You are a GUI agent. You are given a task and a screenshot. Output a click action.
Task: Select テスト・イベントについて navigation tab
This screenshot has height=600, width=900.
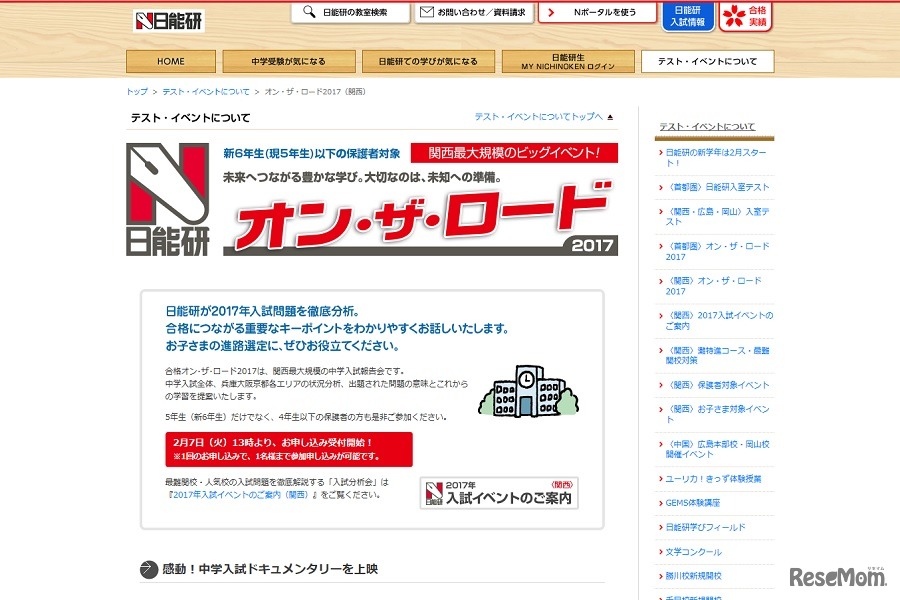tap(708, 61)
